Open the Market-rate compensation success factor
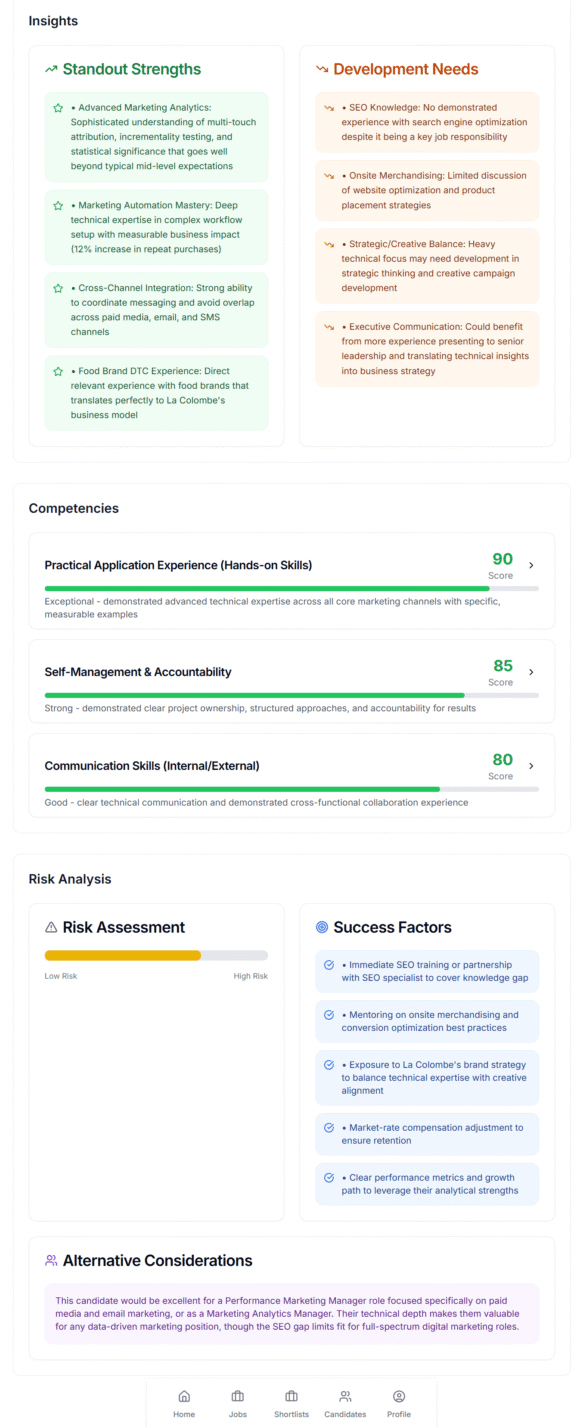The width and height of the screenshot is (583, 1427). tap(428, 1135)
